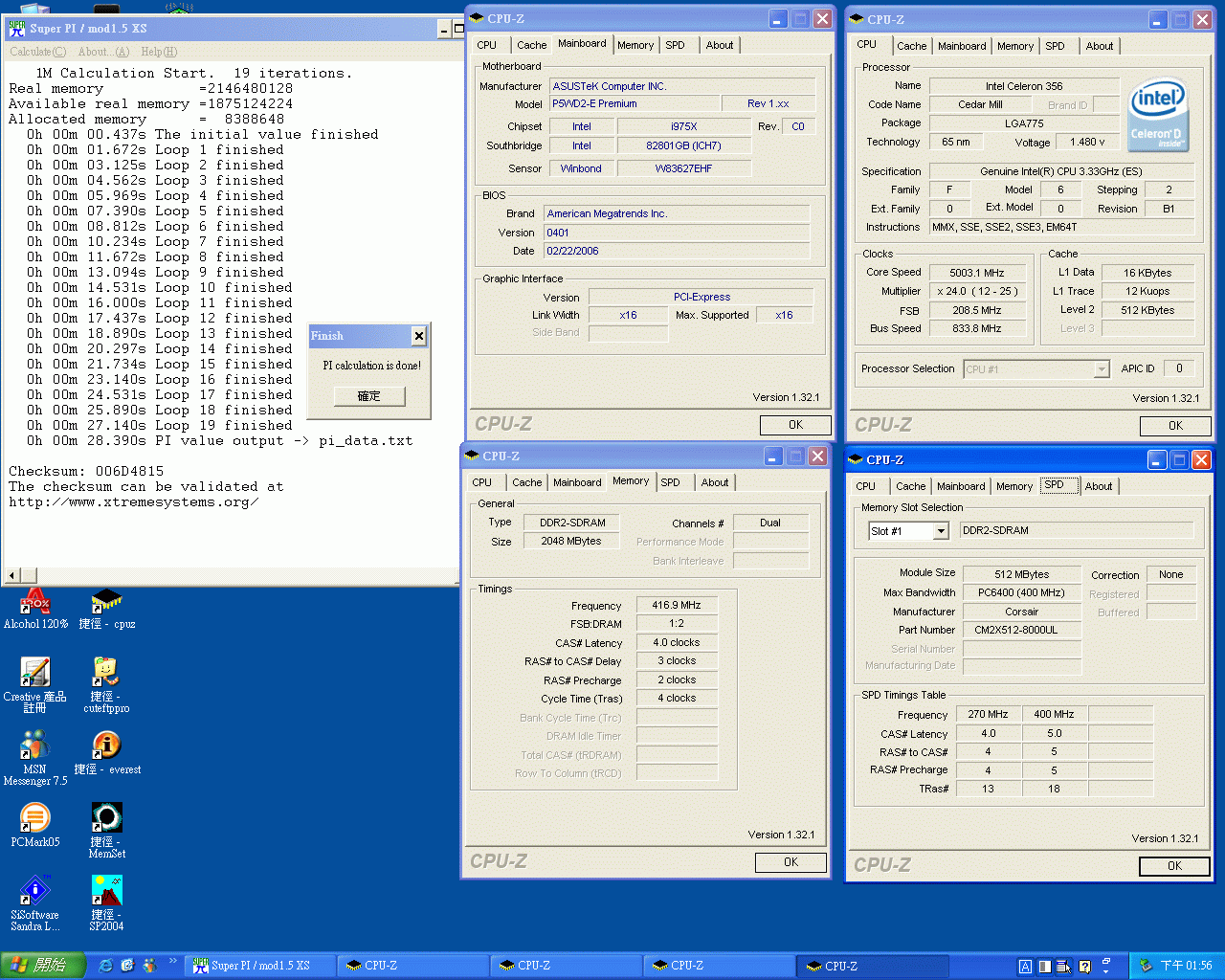Open the everest shortcut icon

coord(106,751)
